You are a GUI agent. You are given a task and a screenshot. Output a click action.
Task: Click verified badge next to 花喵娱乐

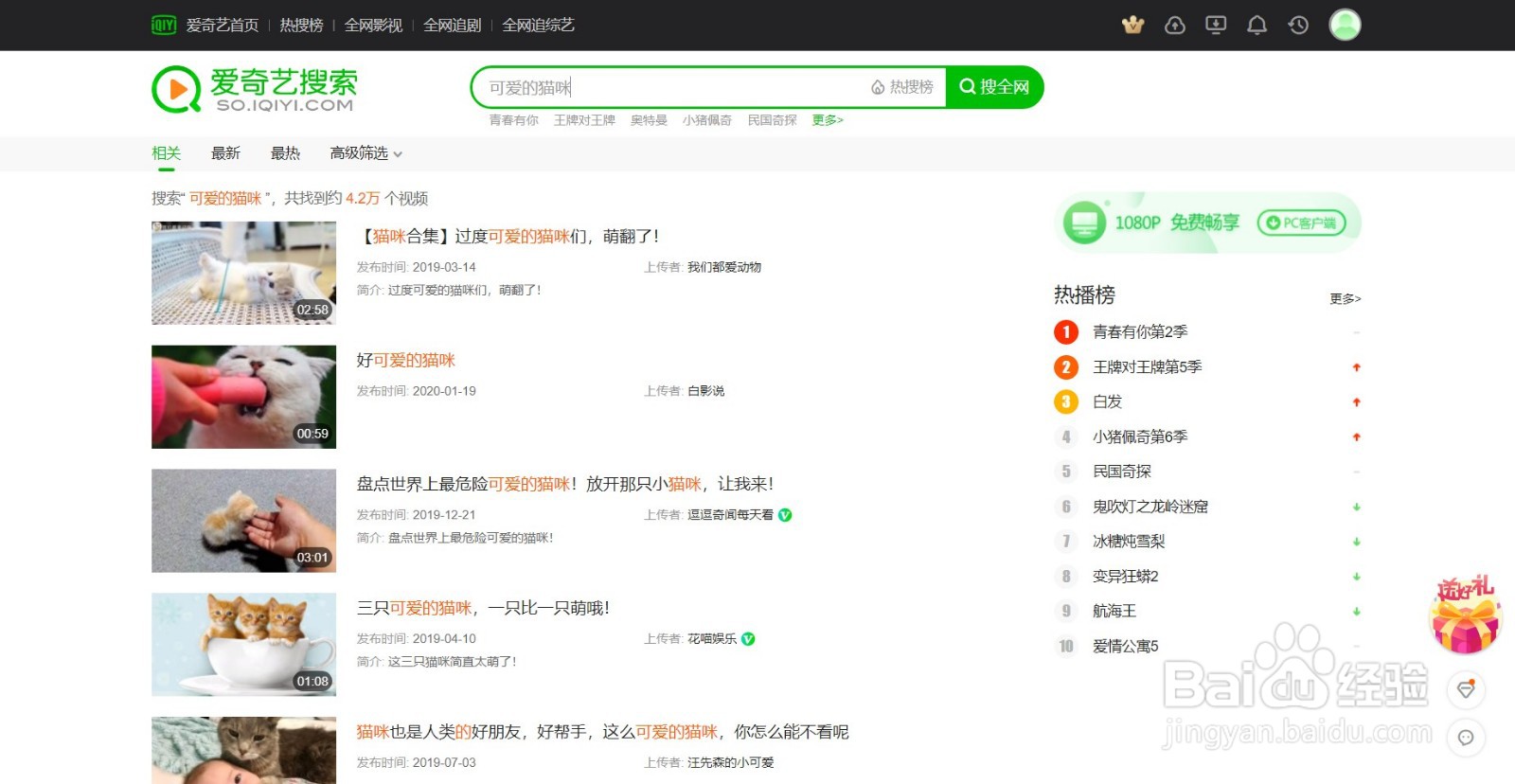748,639
